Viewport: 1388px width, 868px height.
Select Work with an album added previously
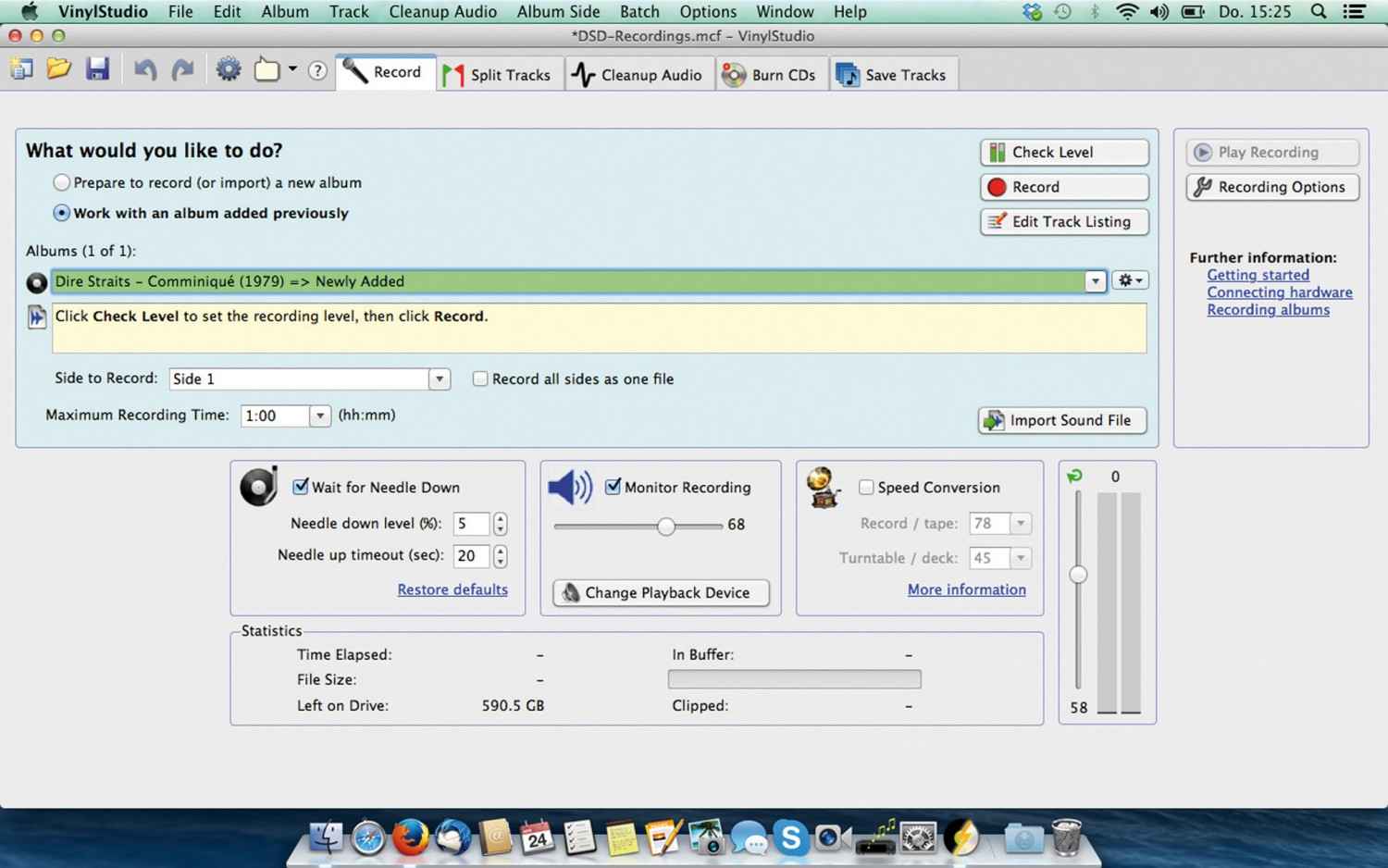click(x=62, y=213)
